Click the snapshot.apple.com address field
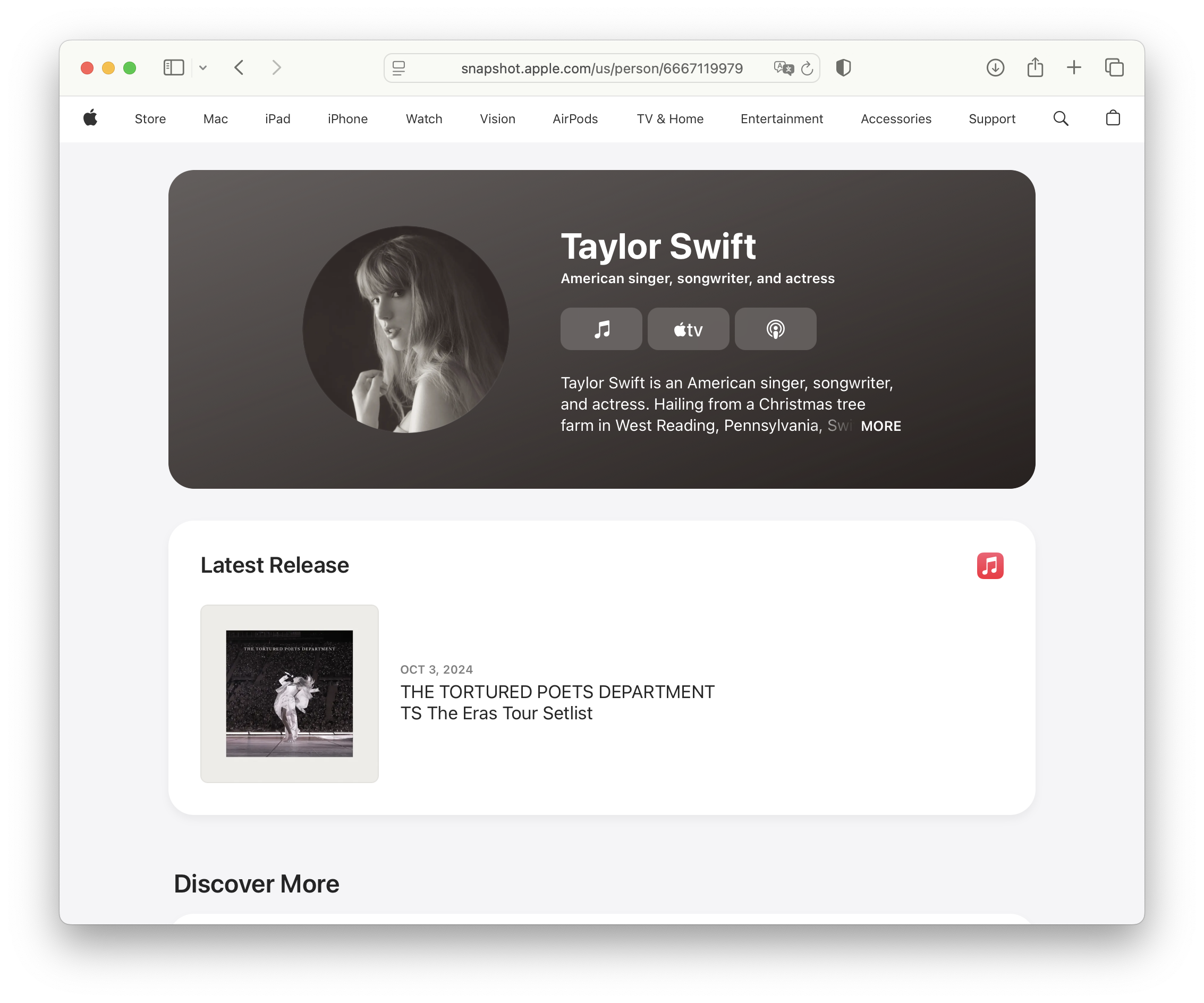The height and width of the screenshot is (1003, 1204). (601, 68)
